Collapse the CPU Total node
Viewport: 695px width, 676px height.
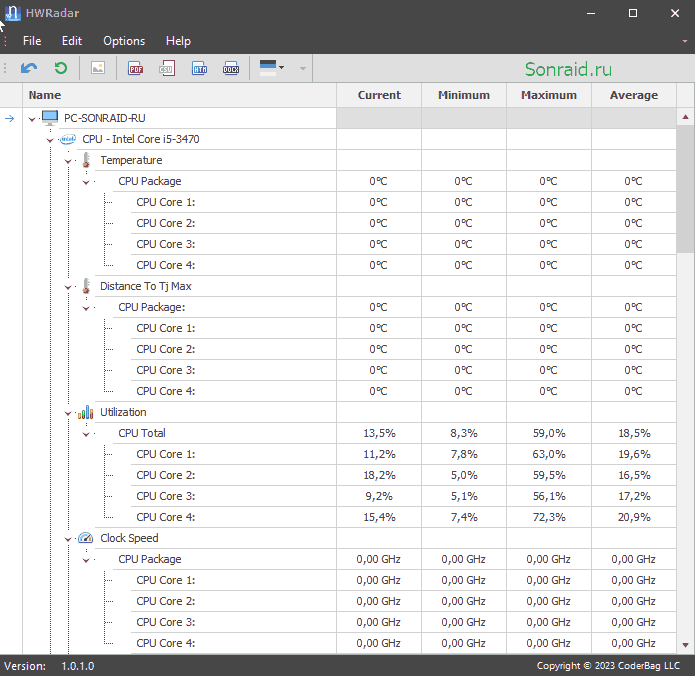coord(86,434)
